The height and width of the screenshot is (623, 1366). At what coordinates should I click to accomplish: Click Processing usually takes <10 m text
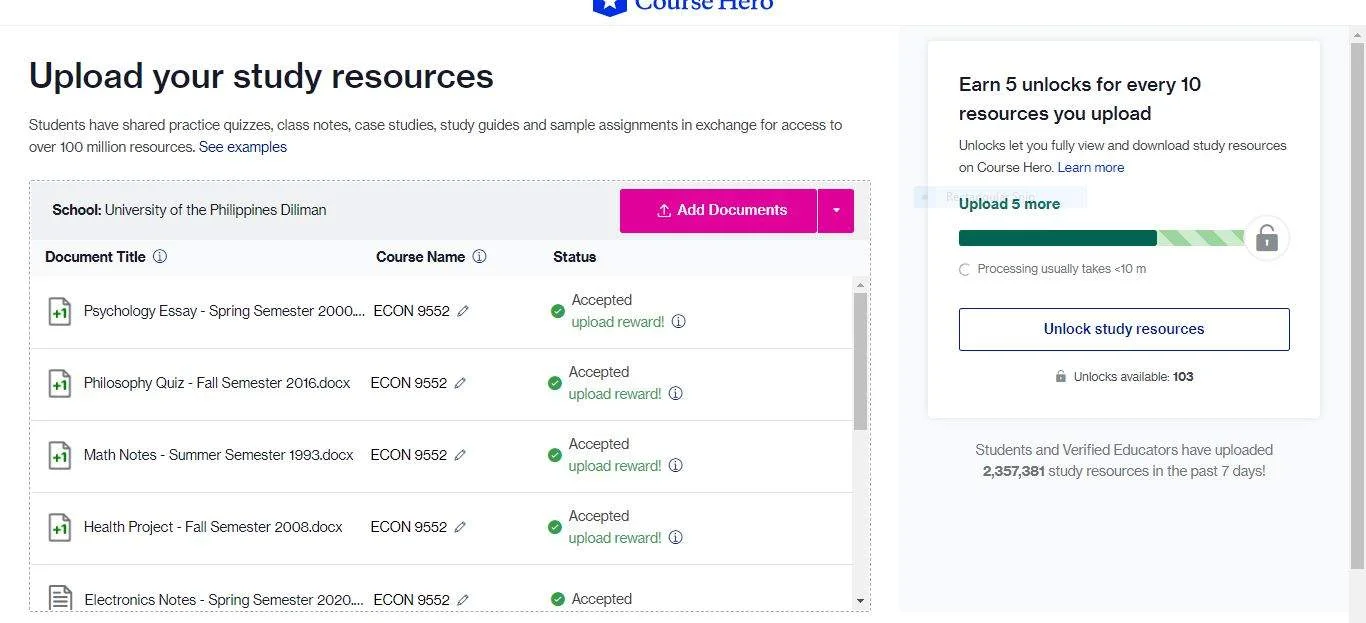tap(1061, 269)
